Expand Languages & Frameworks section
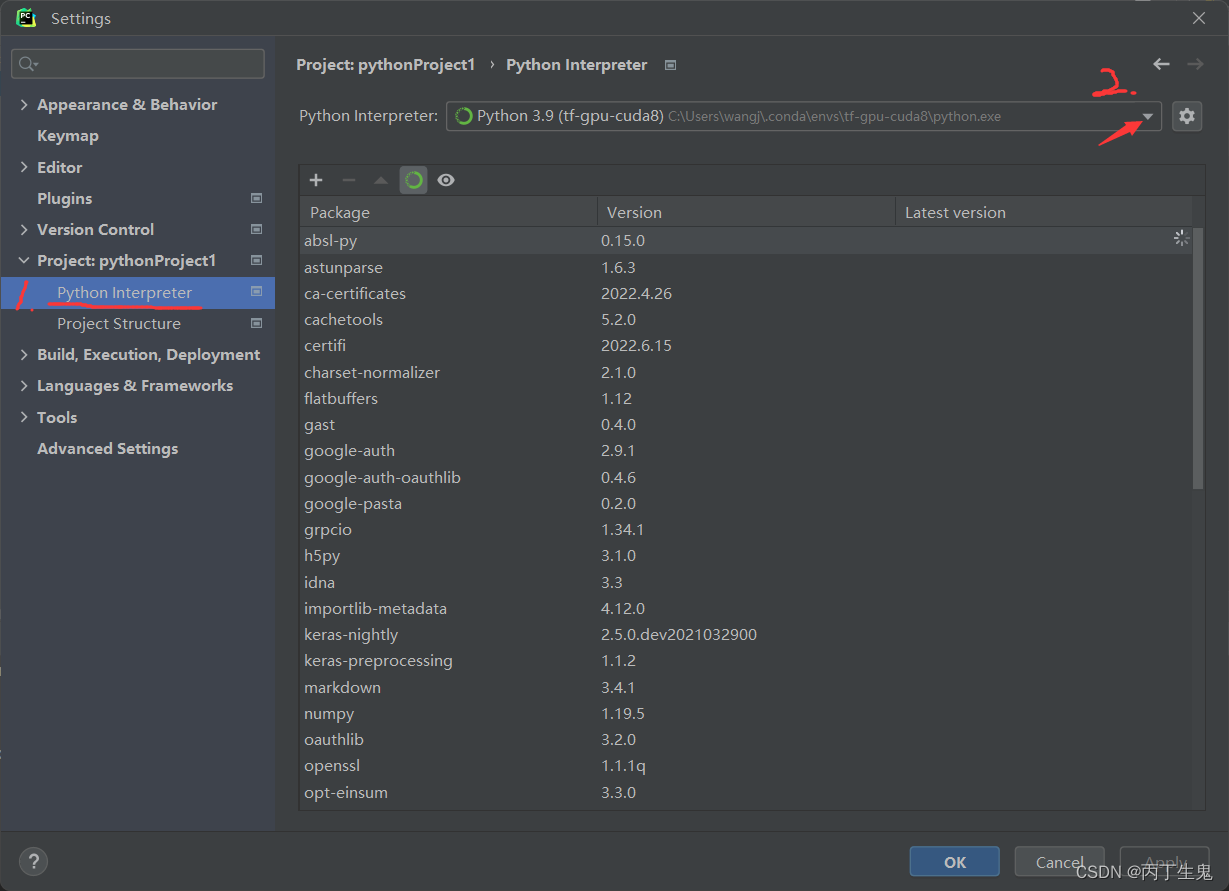 24,386
